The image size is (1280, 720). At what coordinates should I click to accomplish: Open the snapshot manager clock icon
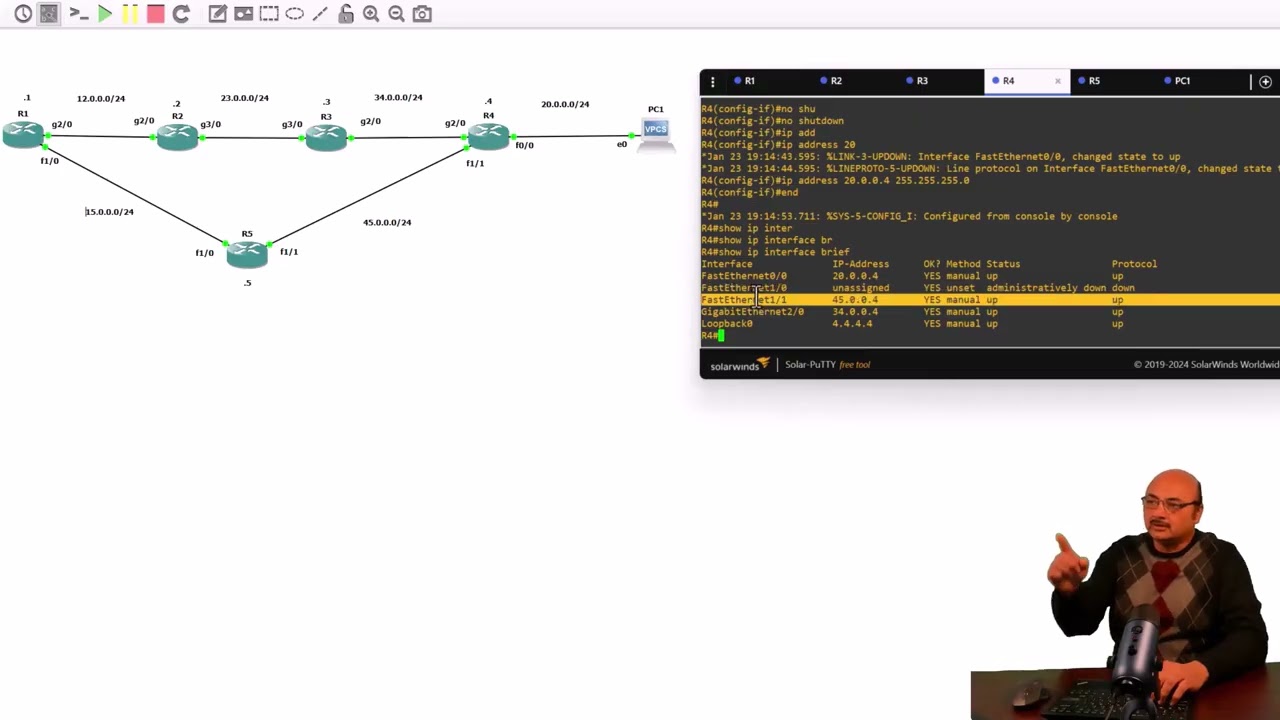click(x=22, y=14)
